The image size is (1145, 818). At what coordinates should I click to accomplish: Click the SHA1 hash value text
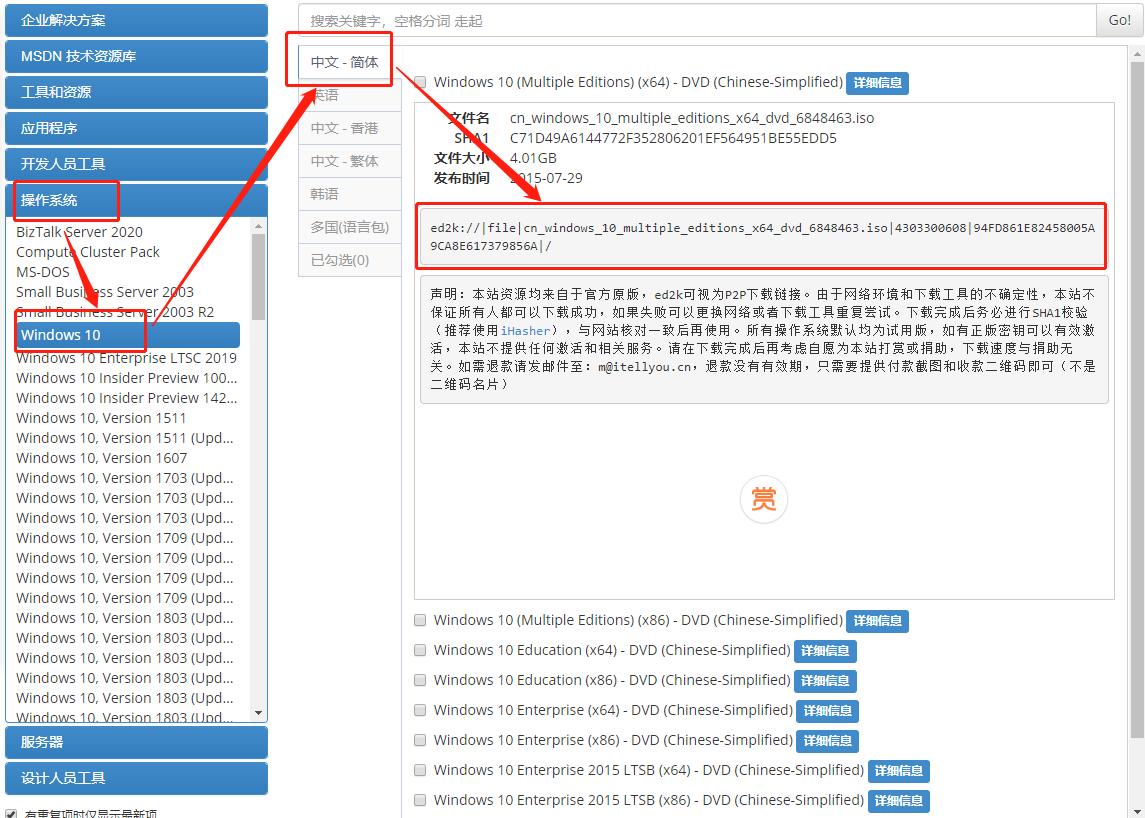tap(673, 138)
